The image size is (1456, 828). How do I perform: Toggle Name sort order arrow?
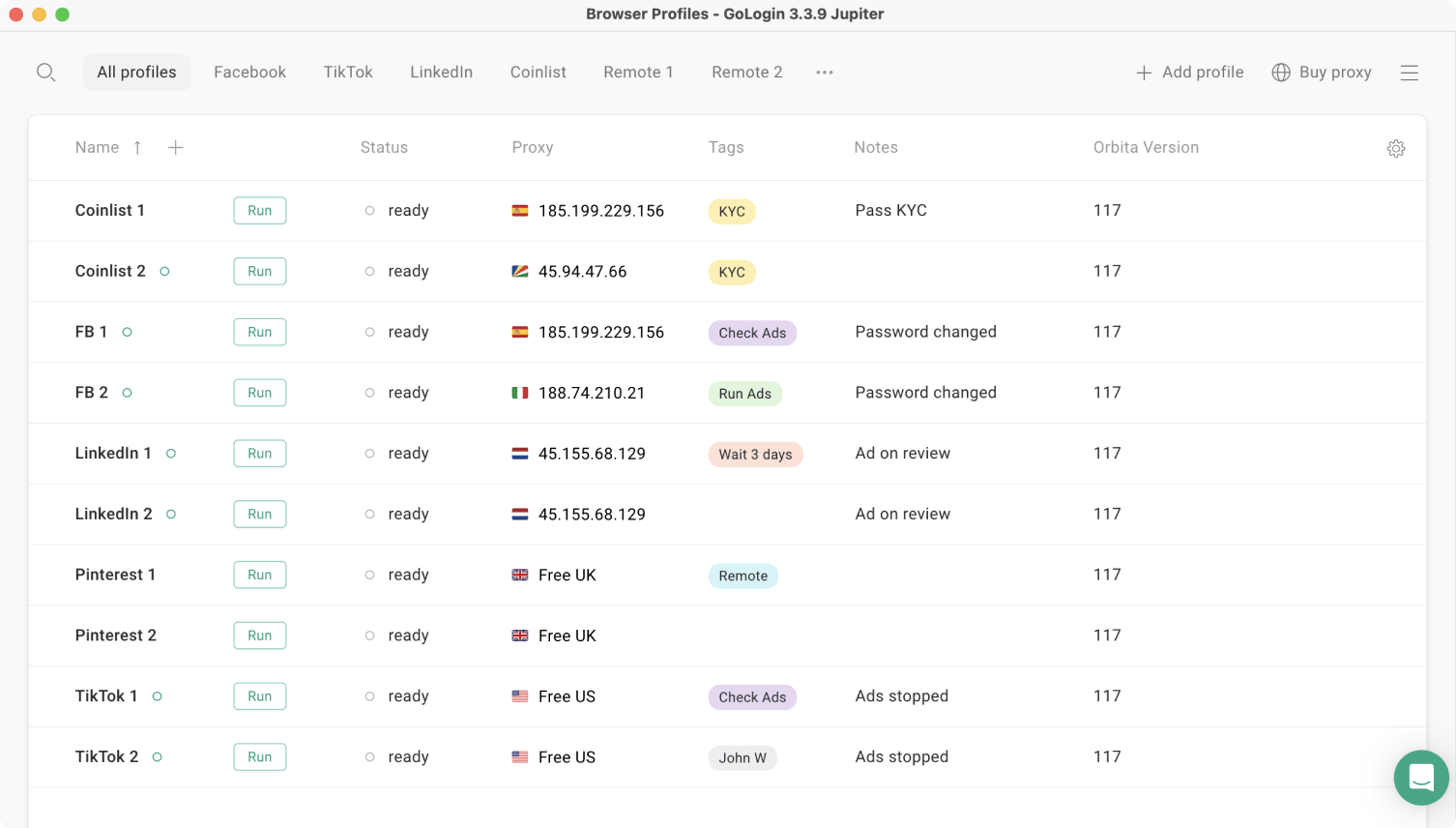137,148
